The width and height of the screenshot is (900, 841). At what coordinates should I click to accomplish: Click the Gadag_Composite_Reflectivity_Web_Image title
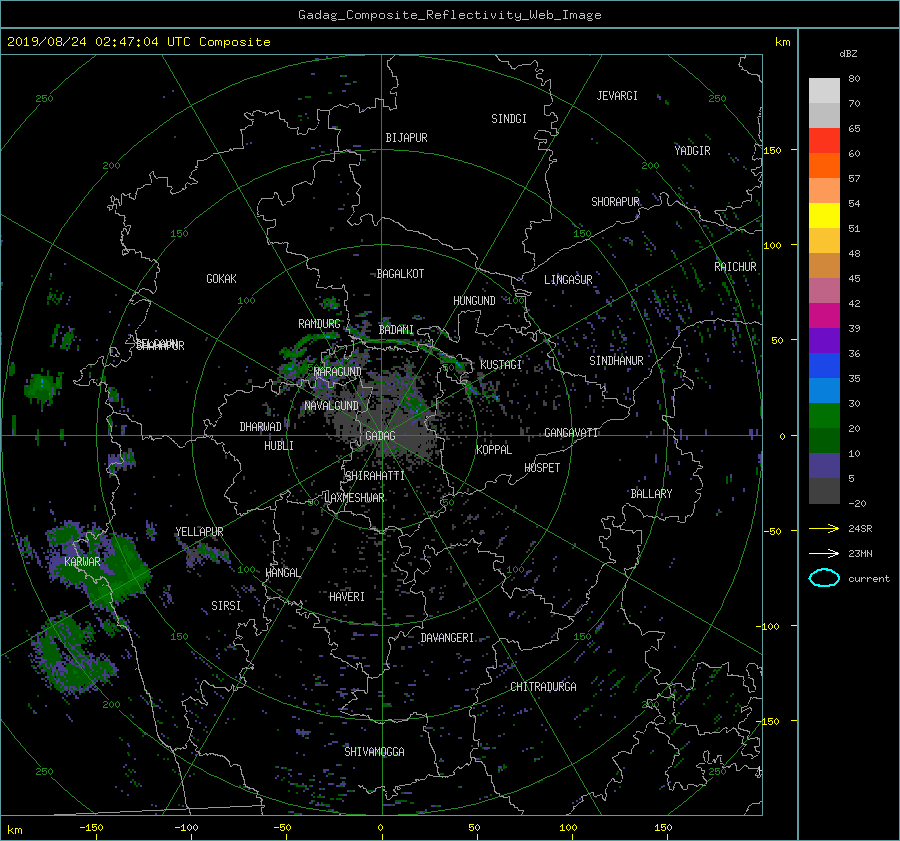[449, 15]
